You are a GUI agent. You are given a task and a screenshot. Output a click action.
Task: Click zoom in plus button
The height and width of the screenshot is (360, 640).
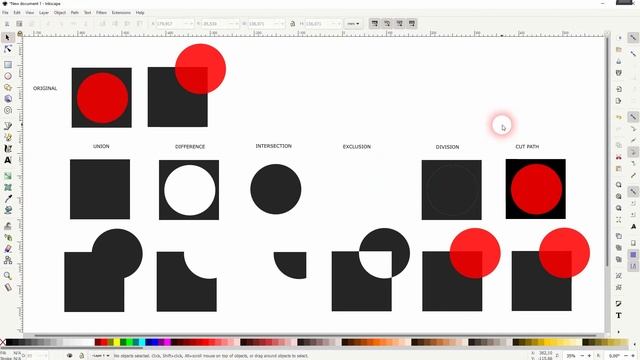[x=589, y=356]
